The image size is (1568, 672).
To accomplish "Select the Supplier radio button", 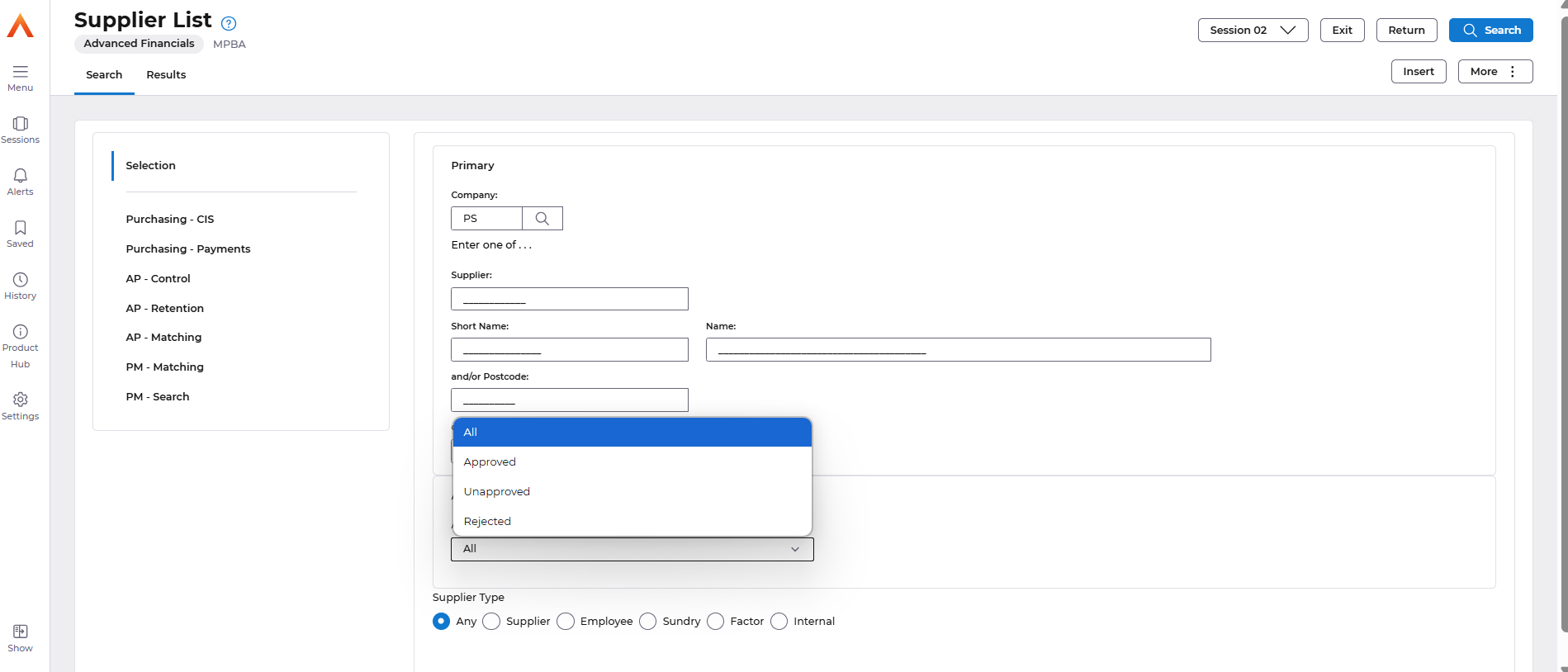I will [x=491, y=621].
